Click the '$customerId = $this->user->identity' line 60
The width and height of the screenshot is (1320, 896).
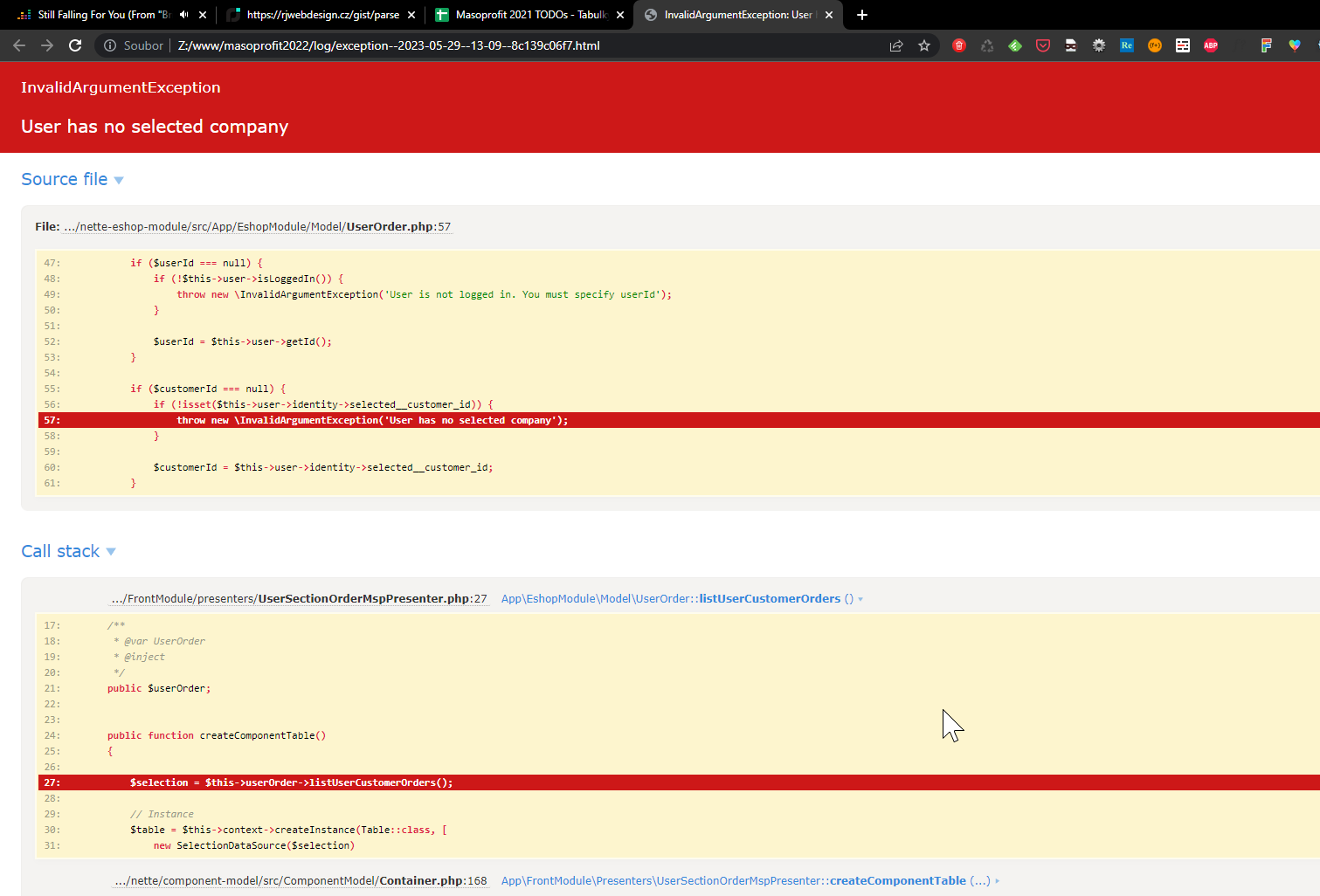click(323, 467)
